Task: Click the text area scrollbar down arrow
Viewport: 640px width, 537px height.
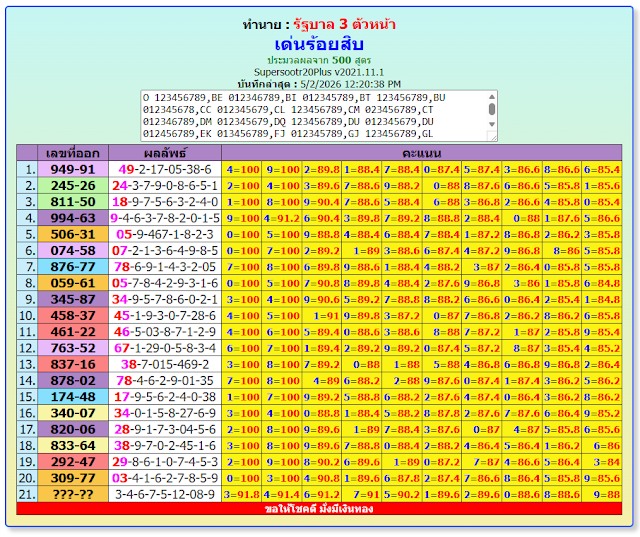Action: (x=492, y=124)
